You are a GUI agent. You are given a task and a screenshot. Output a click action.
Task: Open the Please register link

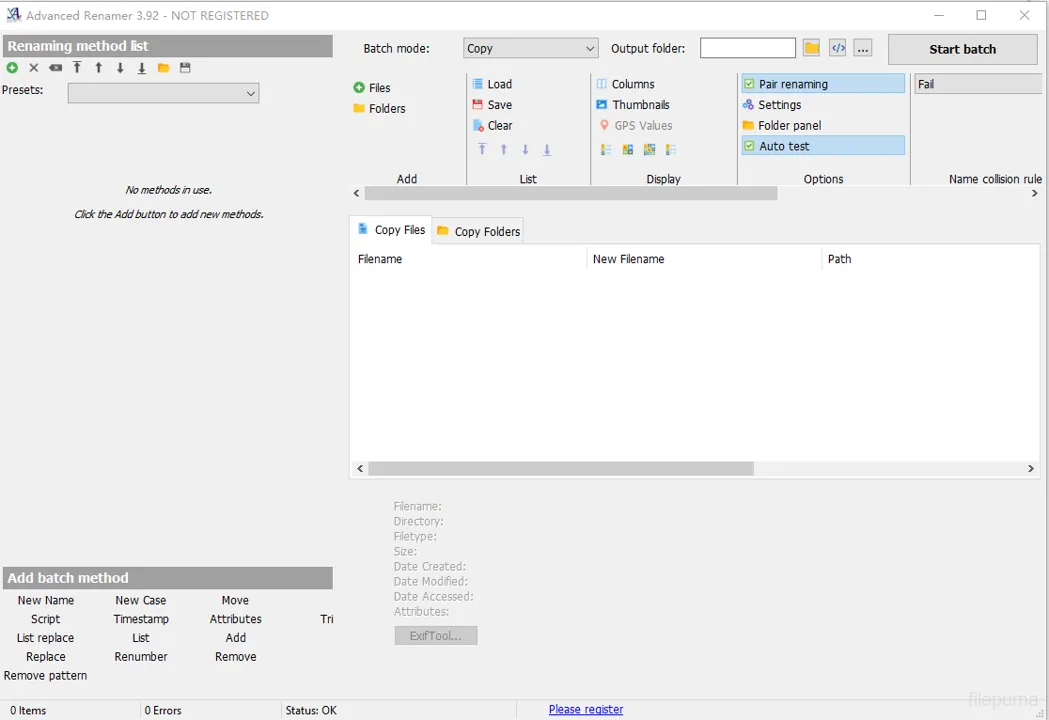586,709
